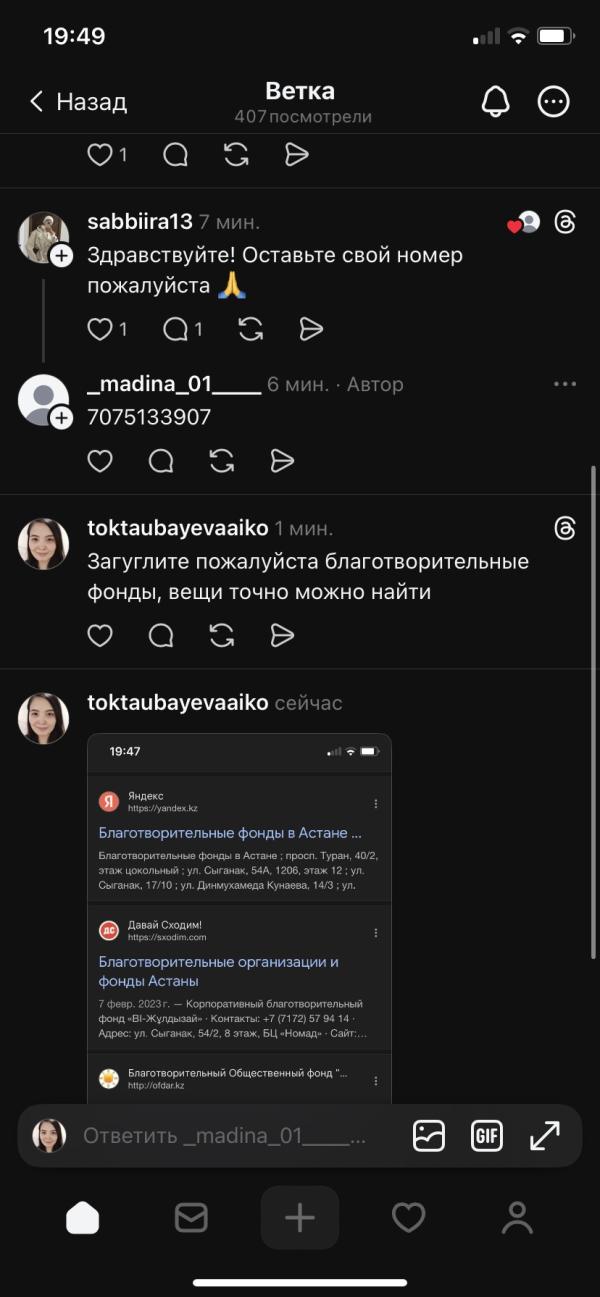Image resolution: width=600 pixels, height=1297 pixels.
Task: Like sabbiira13's comment with heart
Action: pyautogui.click(x=100, y=329)
